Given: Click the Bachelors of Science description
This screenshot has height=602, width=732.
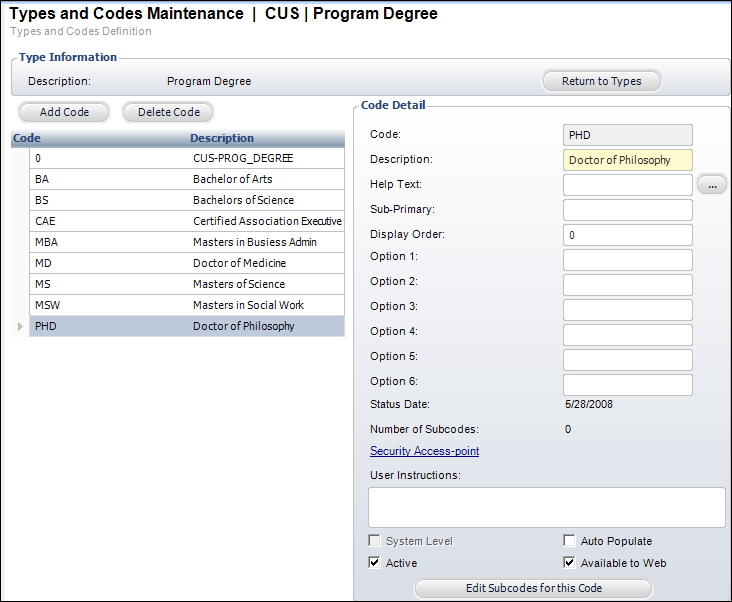Looking at the screenshot, I should [x=267, y=200].
